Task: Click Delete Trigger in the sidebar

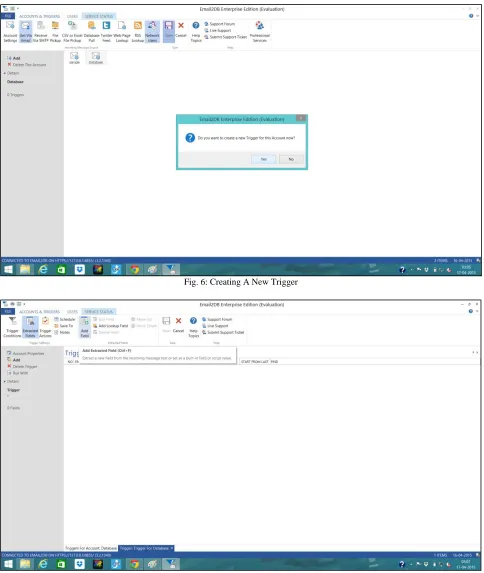Action: (22, 367)
